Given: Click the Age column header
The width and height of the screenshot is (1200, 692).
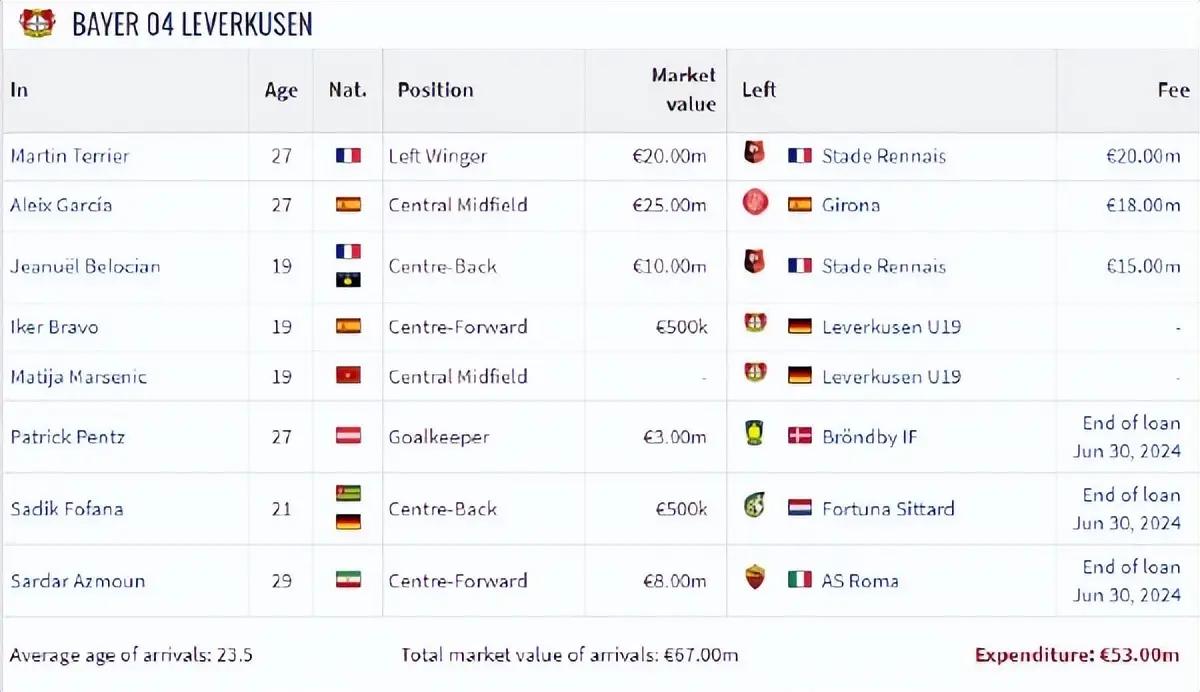Looking at the screenshot, I should (281, 90).
